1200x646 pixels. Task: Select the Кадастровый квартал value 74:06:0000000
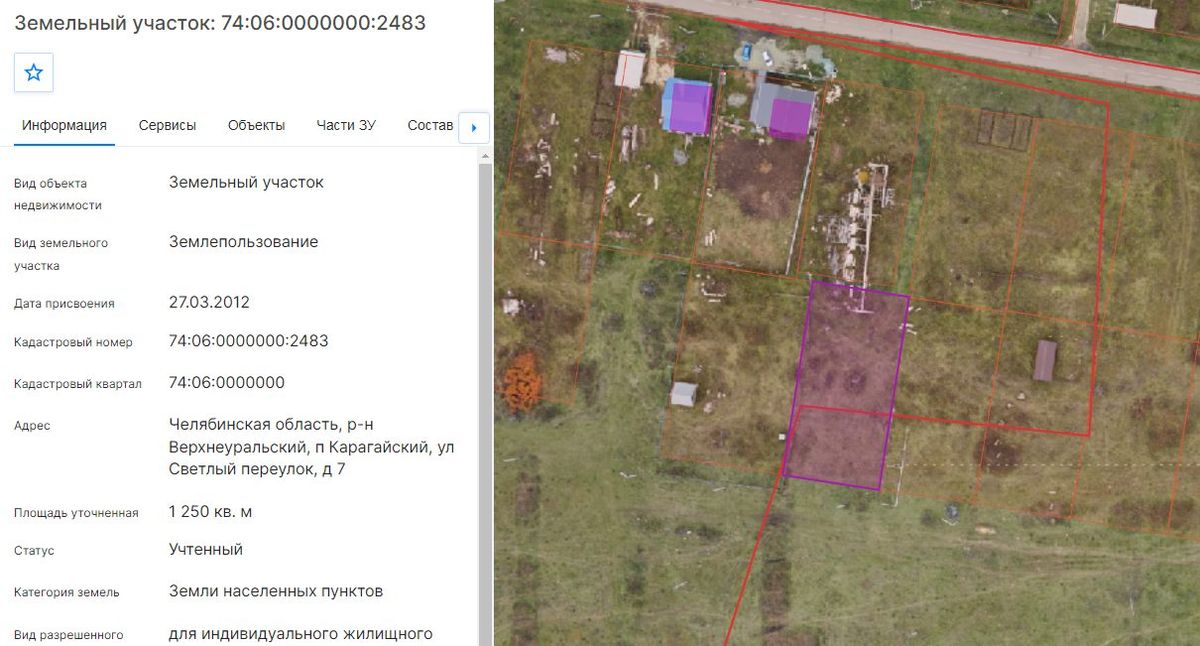point(227,382)
